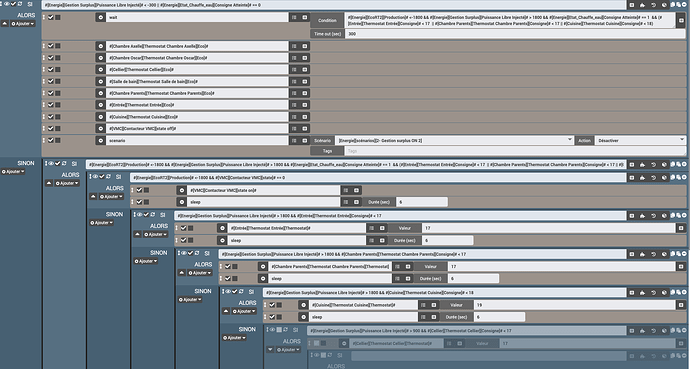Edit condition Puissance Libre Injecté > 900 Cellier

click(x=466, y=330)
